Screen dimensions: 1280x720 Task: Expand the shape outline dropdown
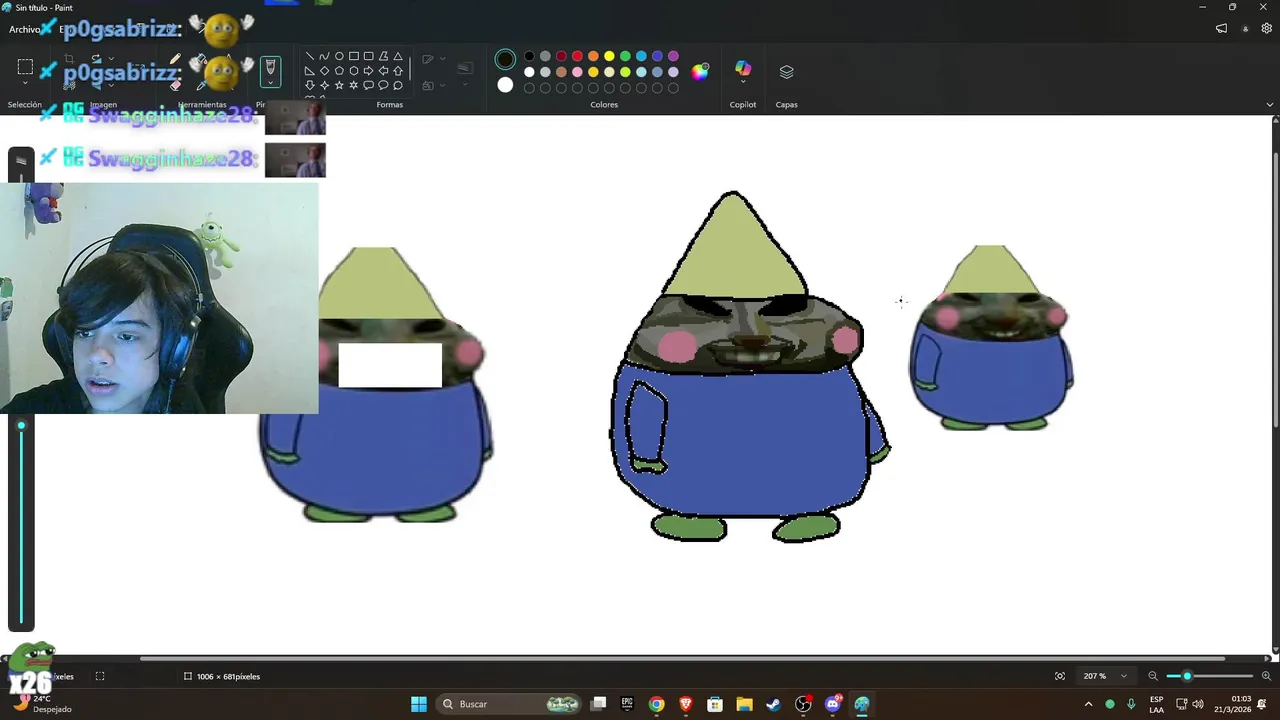[443, 59]
